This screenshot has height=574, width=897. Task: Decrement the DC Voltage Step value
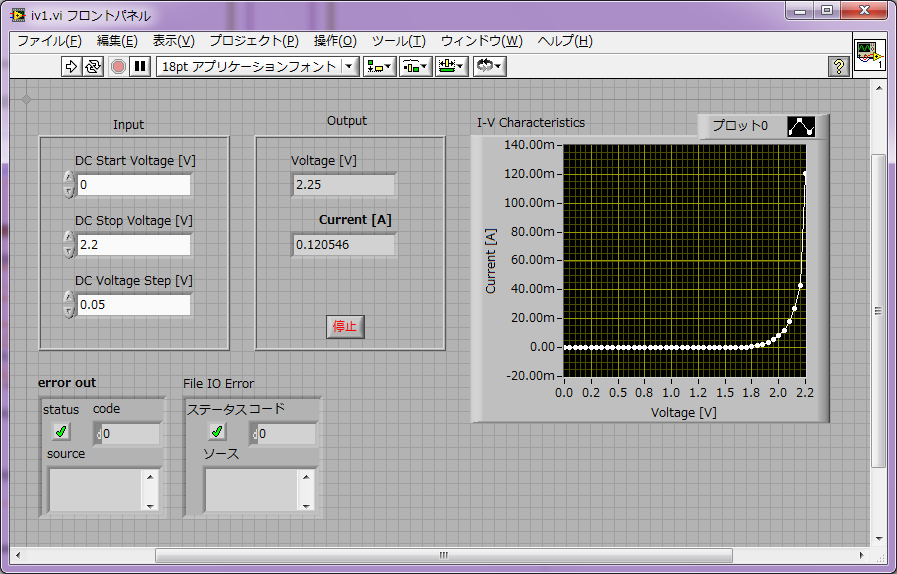point(69,311)
